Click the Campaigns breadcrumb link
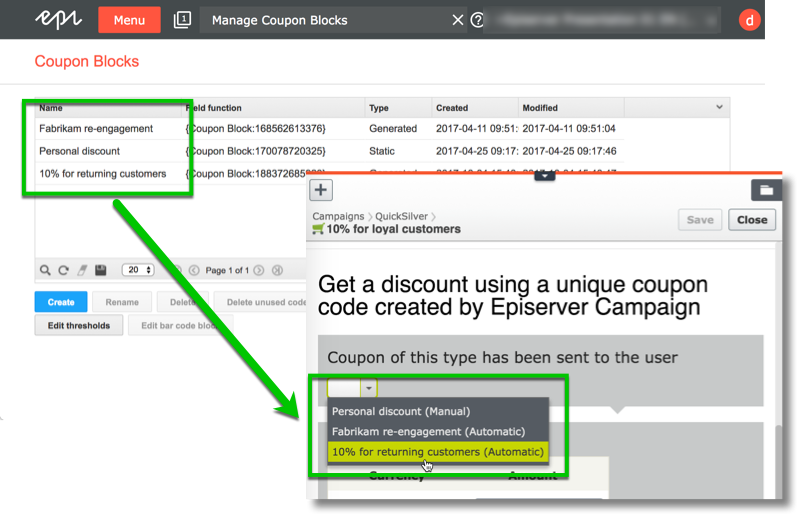This screenshot has height=516, width=800. point(338,216)
